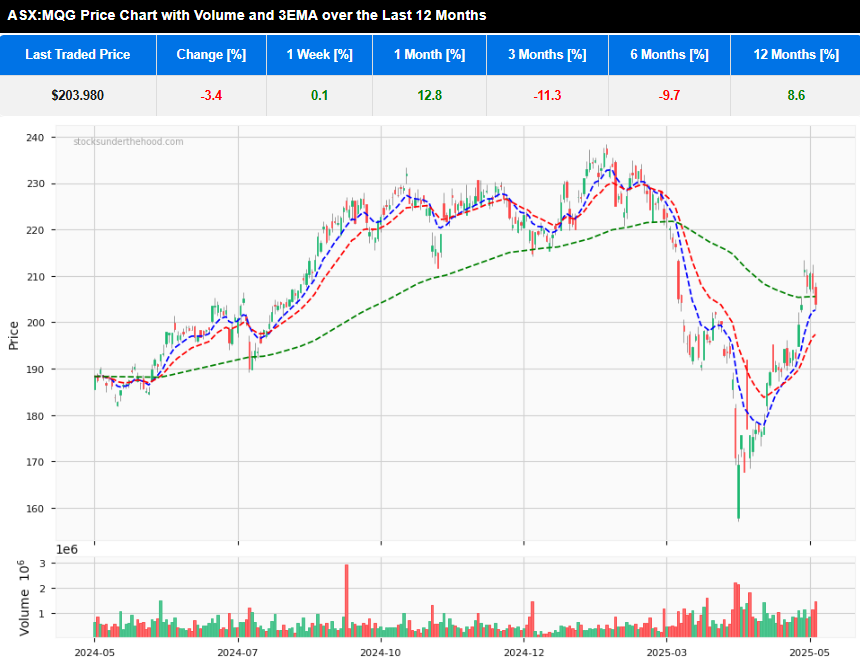The image size is (860, 665).
Task: Click the '6 Months [%]' column header
Action: pyautogui.click(x=669, y=54)
